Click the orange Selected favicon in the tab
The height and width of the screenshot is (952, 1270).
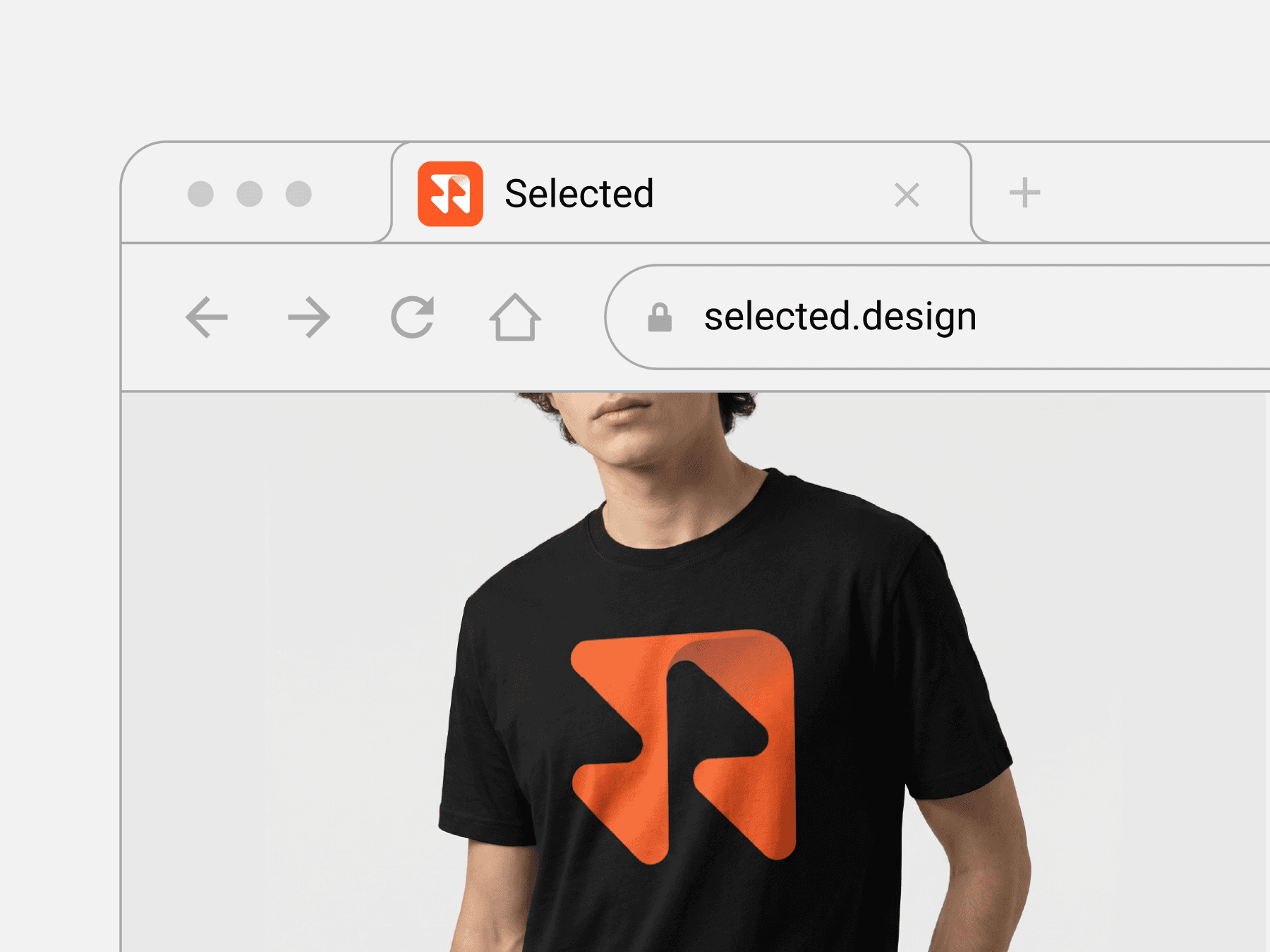coord(450,194)
